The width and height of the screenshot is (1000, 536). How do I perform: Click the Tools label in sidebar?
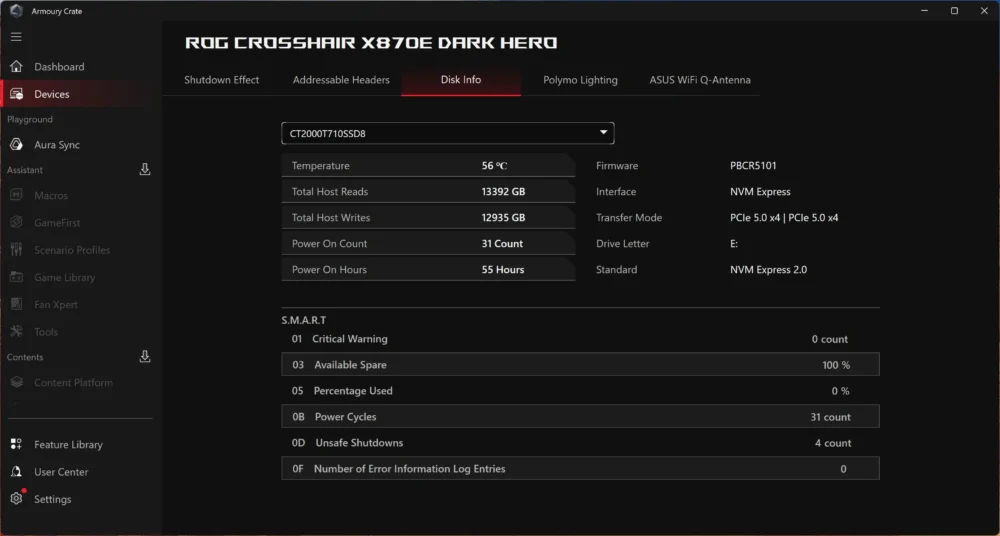(46, 332)
